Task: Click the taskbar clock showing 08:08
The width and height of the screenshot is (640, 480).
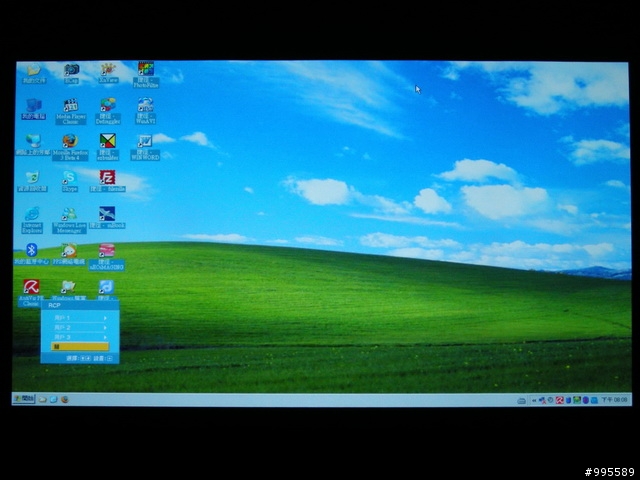Action: 614,400
